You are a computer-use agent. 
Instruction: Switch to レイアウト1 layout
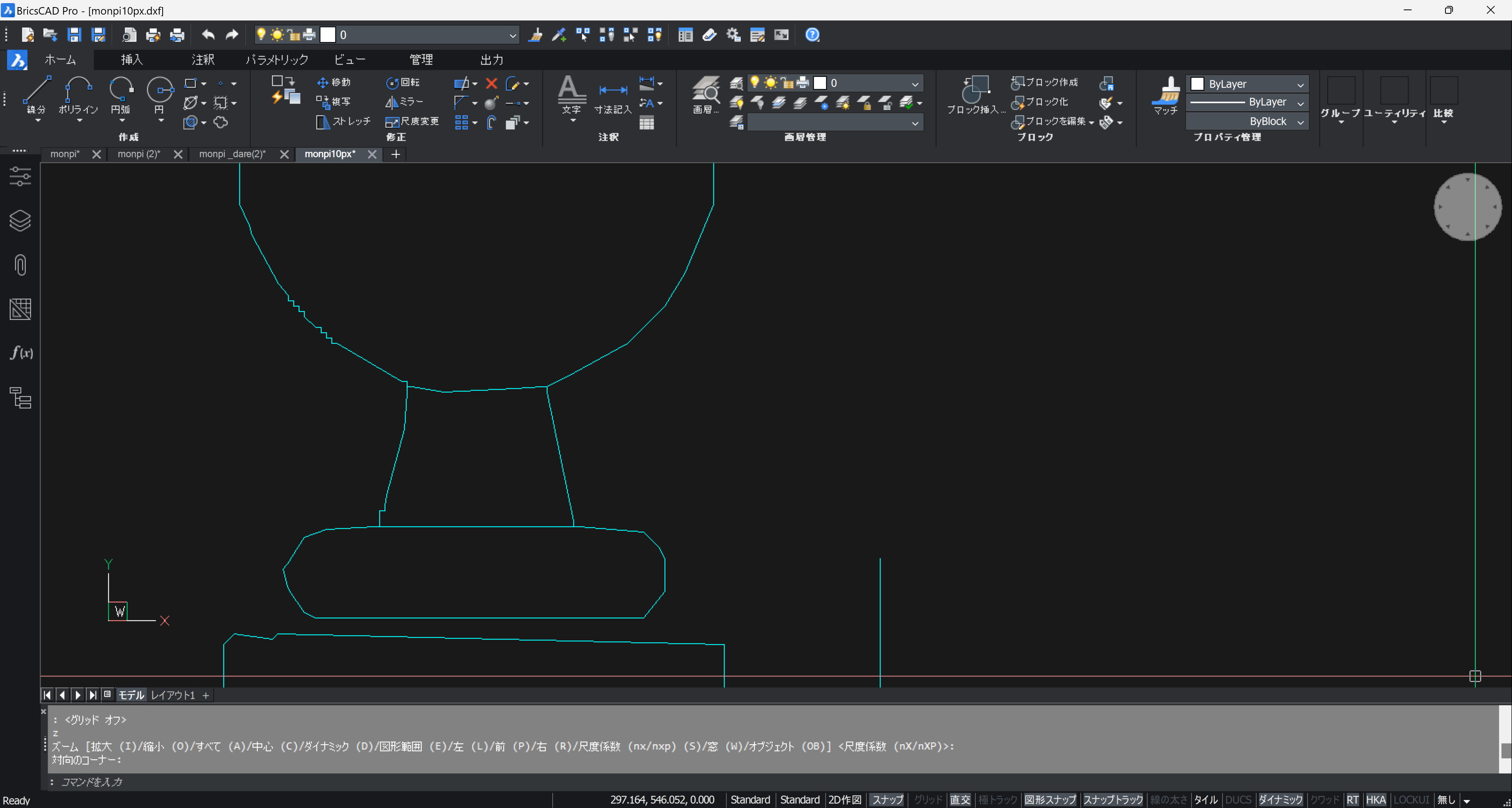coord(172,695)
